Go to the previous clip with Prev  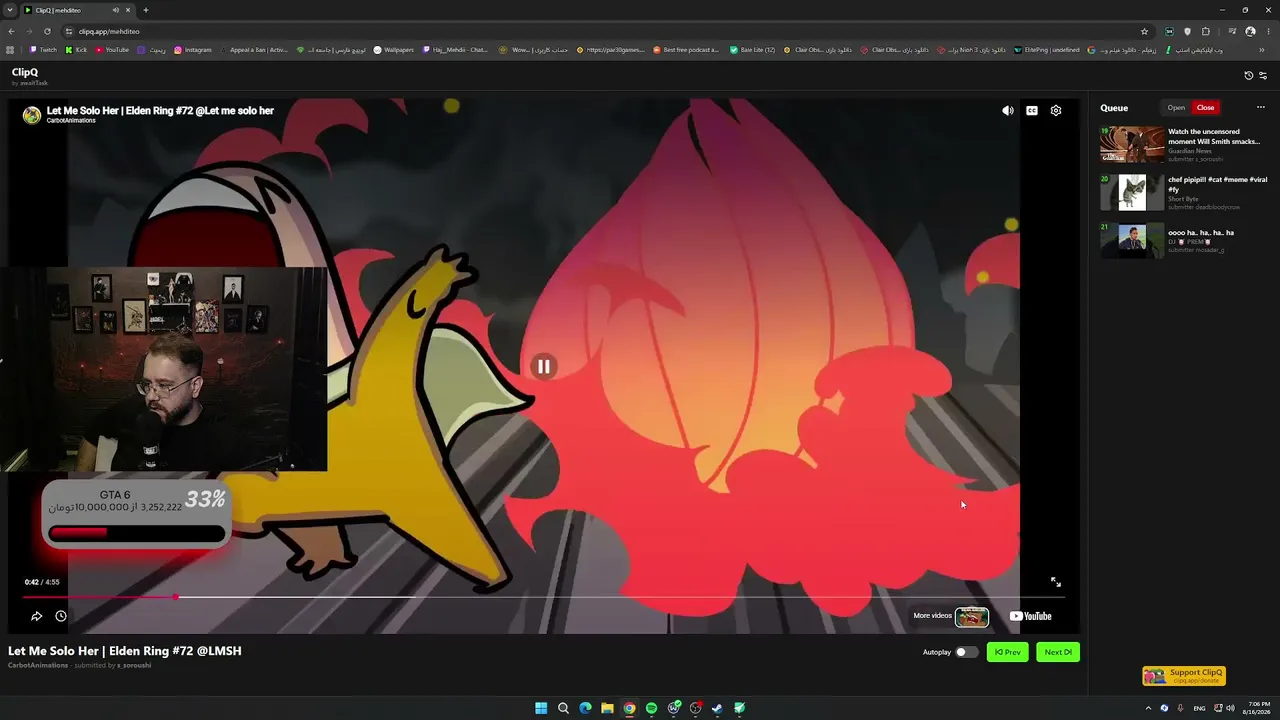[x=1007, y=652]
